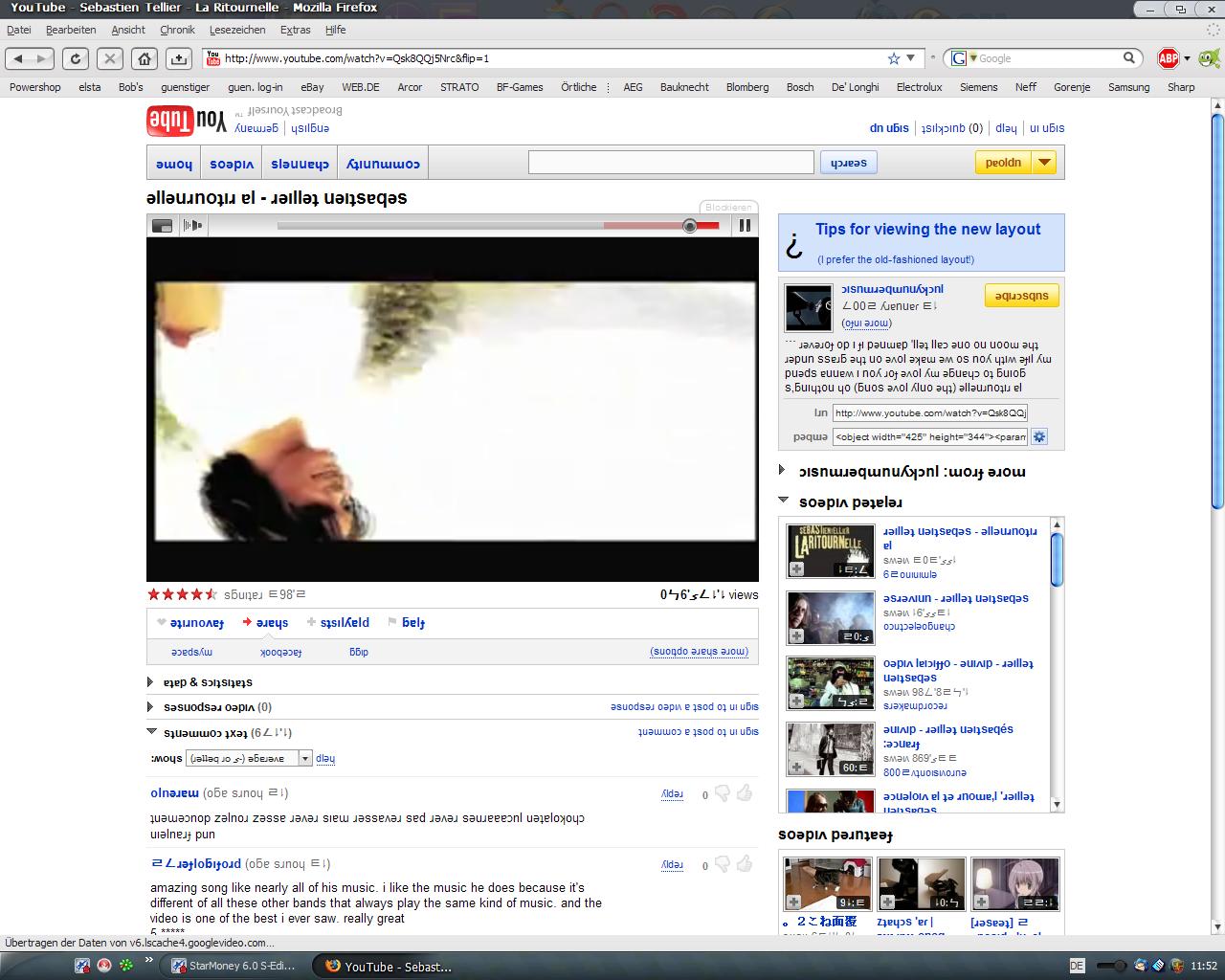Click the favourite heart icon
1225x980 pixels.
coord(162,622)
